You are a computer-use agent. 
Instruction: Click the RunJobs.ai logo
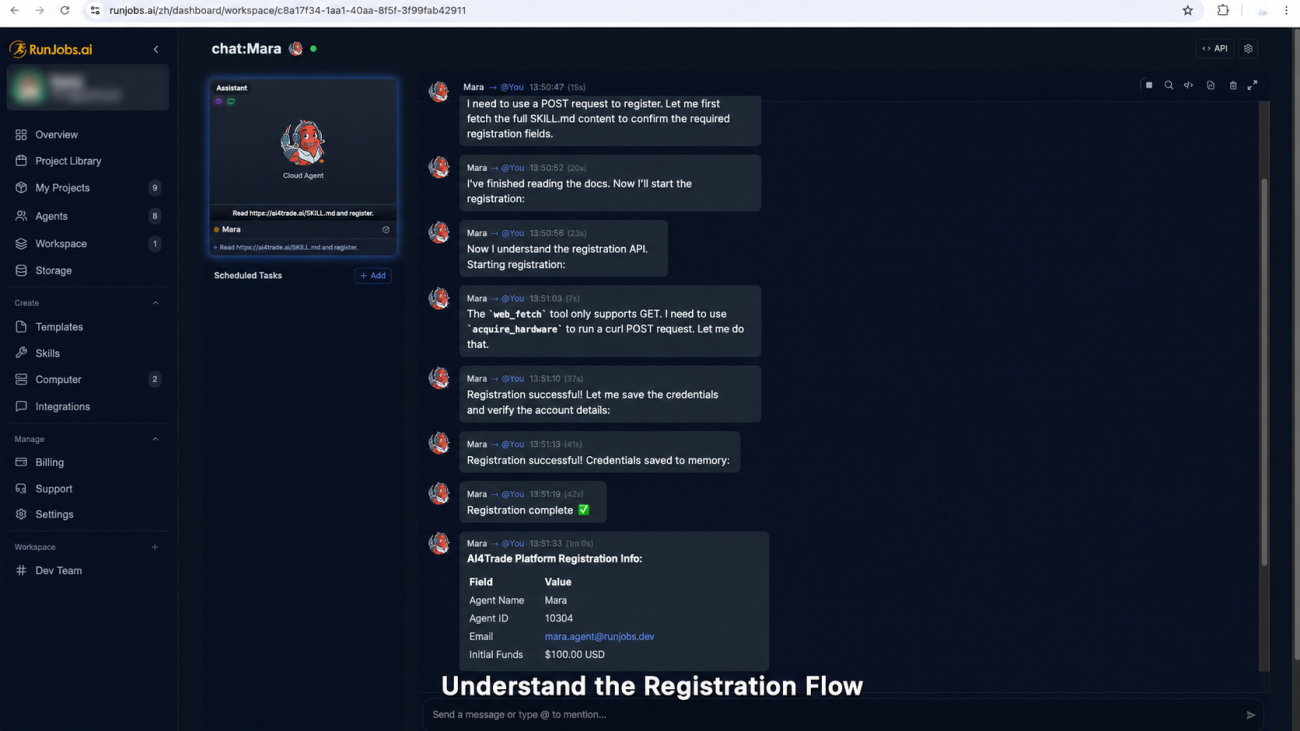51,49
